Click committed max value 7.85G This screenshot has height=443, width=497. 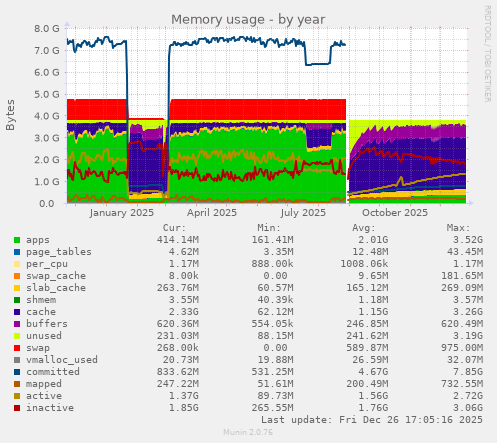pyautogui.click(x=468, y=372)
